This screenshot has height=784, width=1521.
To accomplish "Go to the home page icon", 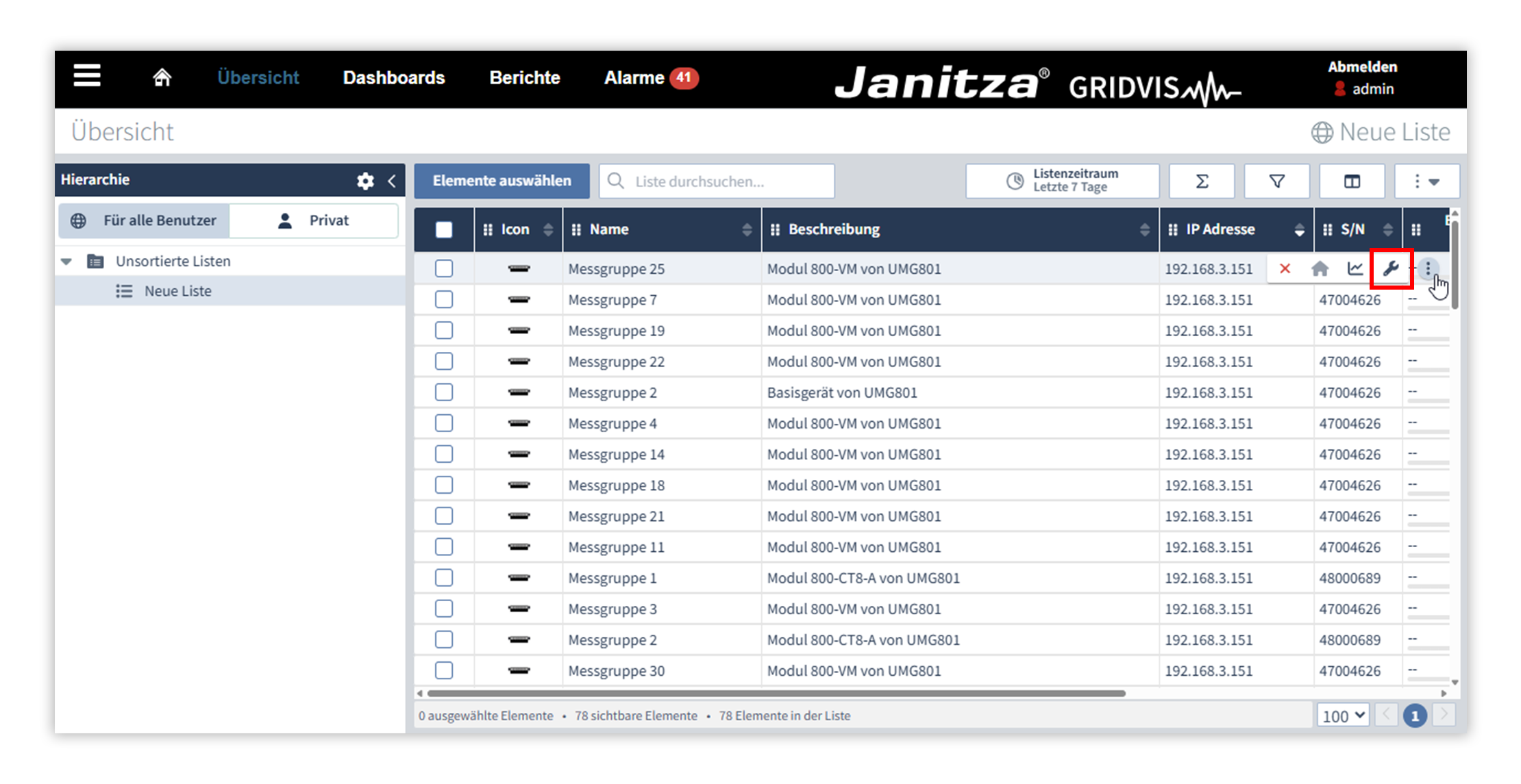I will [162, 77].
